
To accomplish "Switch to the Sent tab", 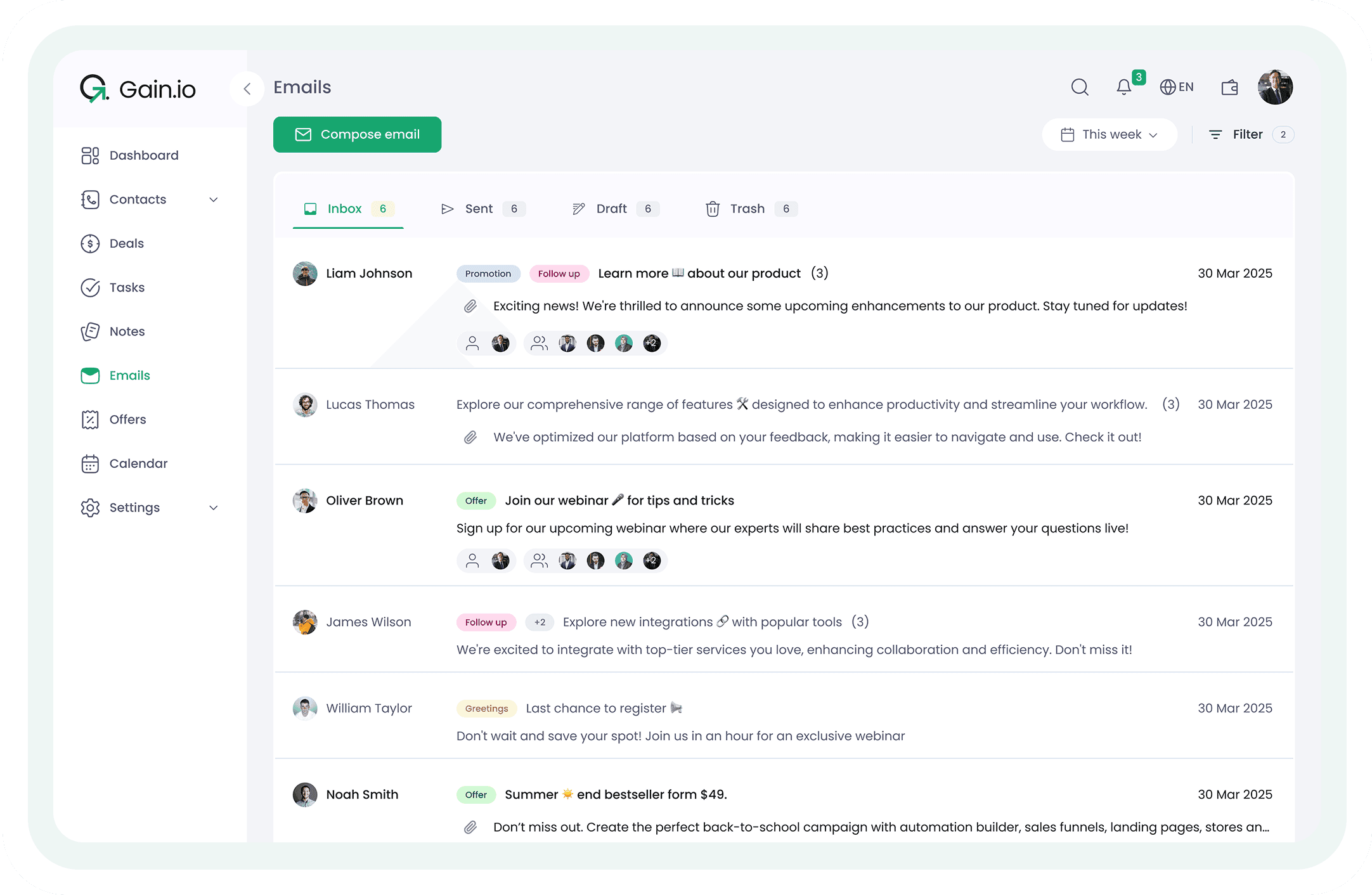I will pos(479,209).
